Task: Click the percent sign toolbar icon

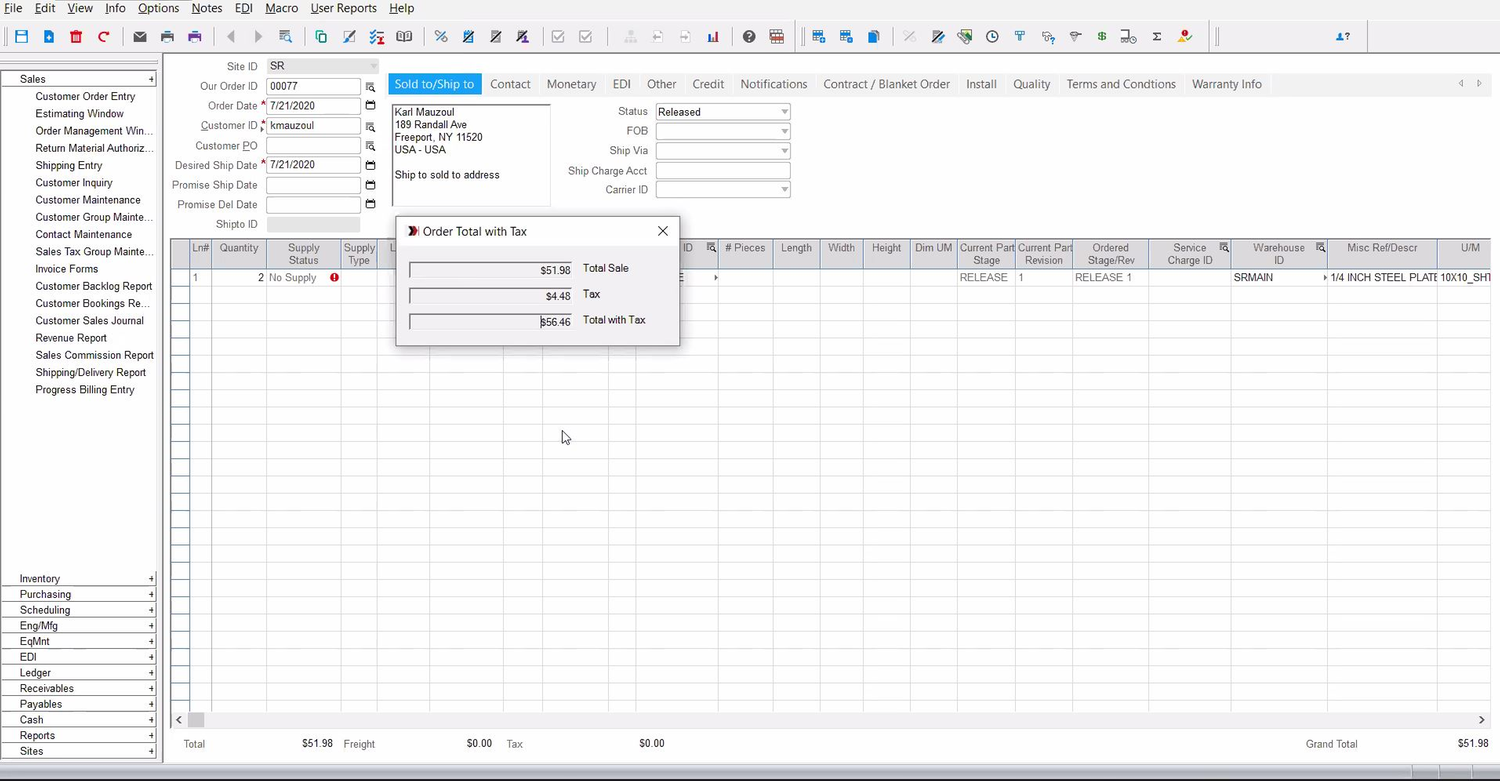Action: (x=440, y=36)
